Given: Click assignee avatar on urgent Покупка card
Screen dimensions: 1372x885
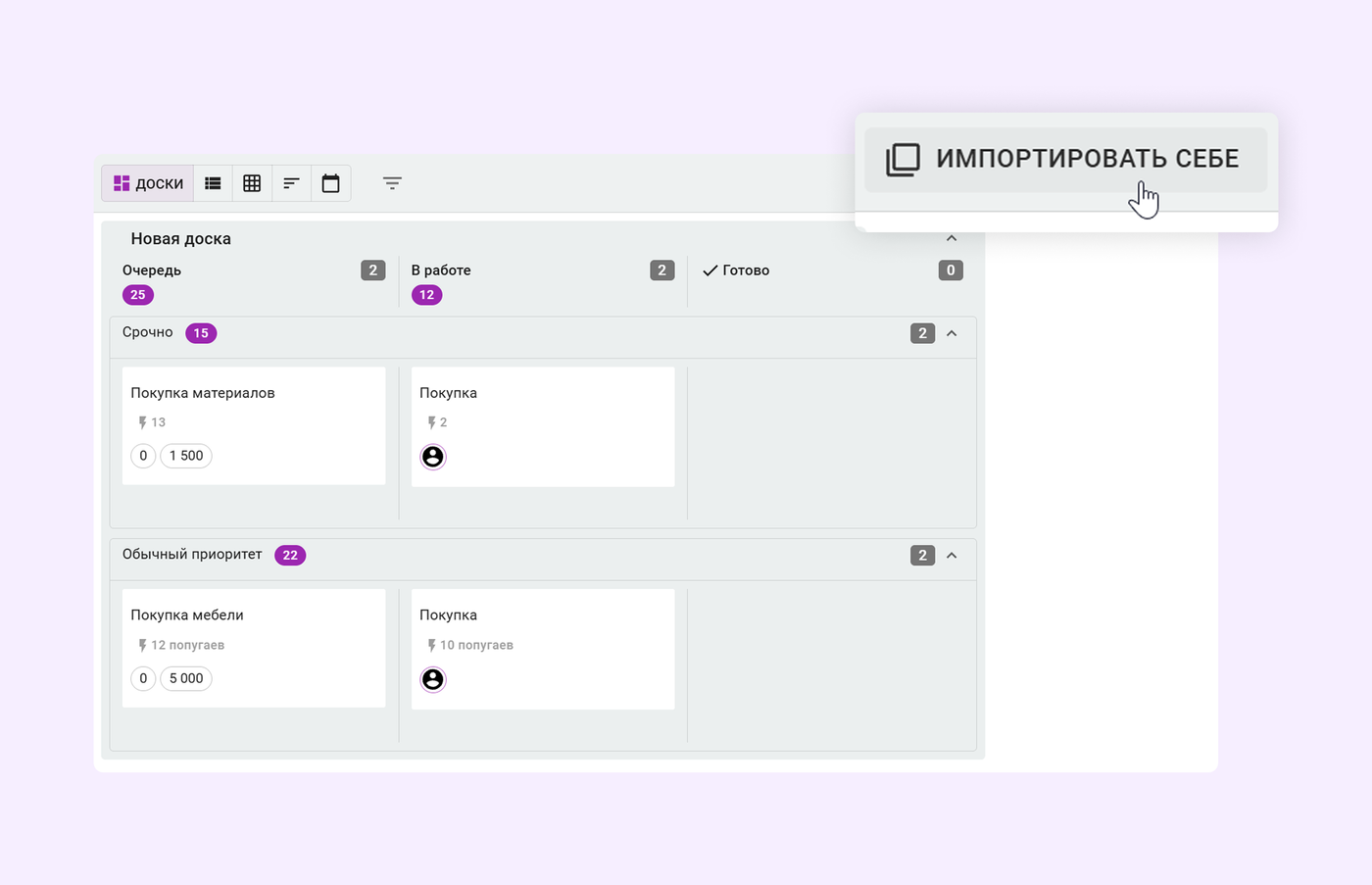Looking at the screenshot, I should pyautogui.click(x=433, y=457).
